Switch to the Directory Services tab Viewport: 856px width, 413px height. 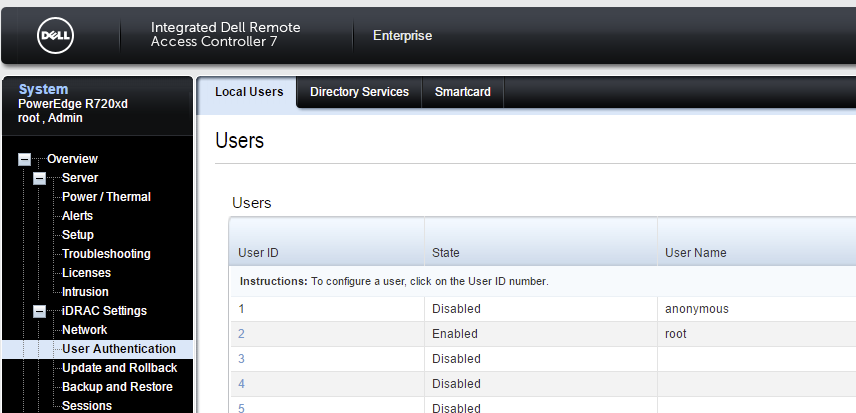pyautogui.click(x=359, y=92)
